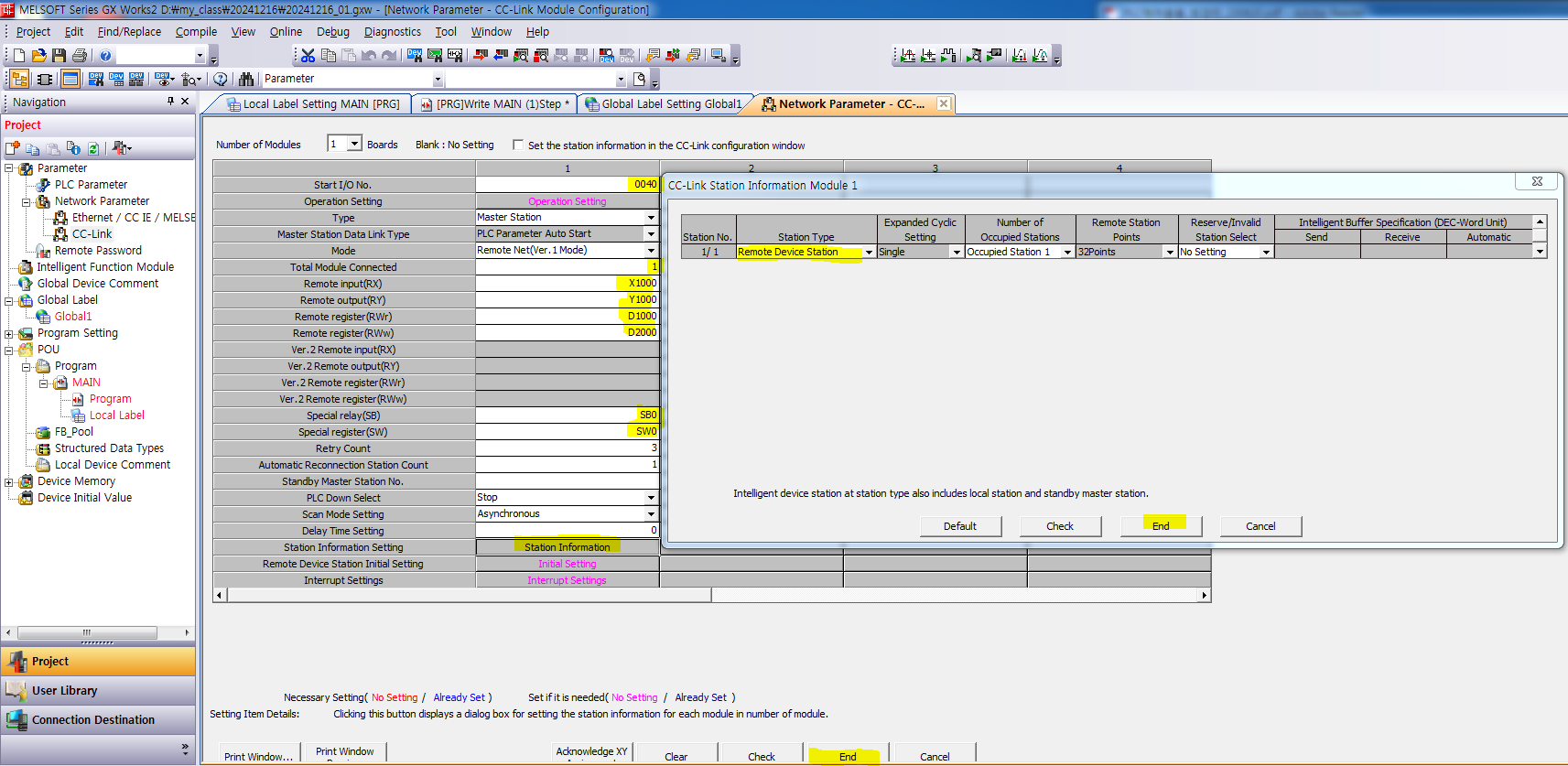Click the Print icon in toolbar
The image size is (1568, 766).
80,56
